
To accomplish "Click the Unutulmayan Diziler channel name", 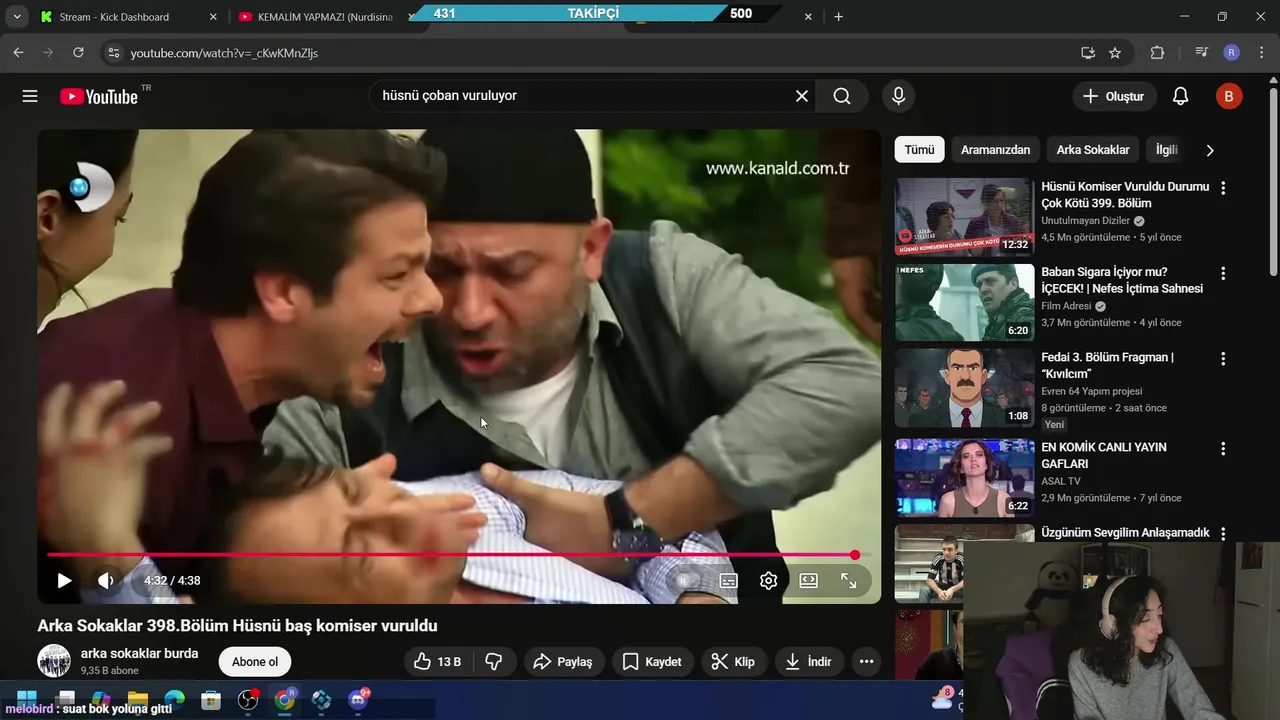I will click(x=1085, y=221).
